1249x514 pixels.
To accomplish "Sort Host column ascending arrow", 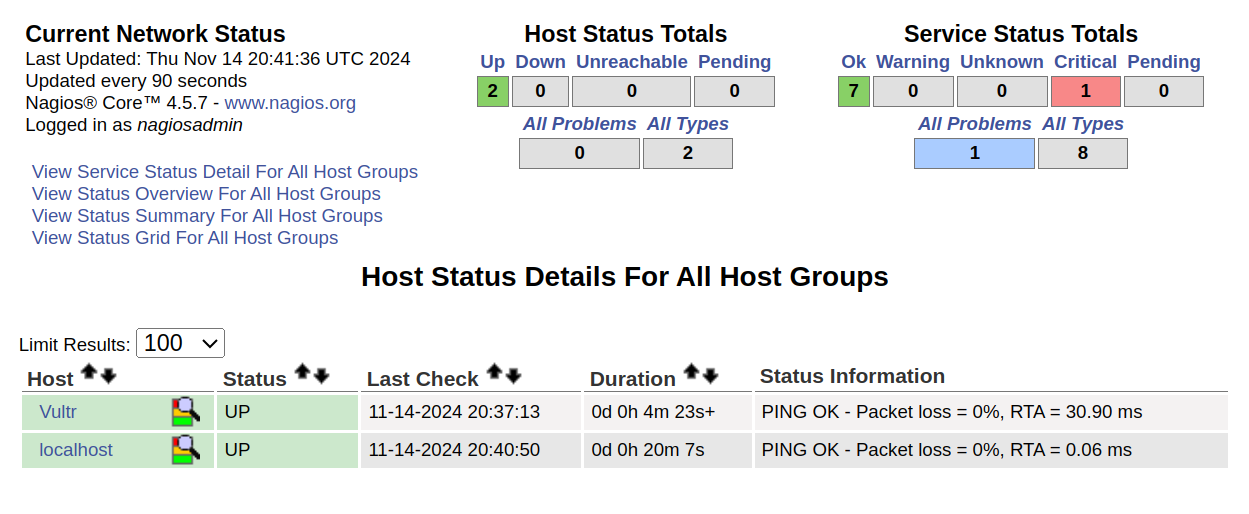I will coord(89,373).
